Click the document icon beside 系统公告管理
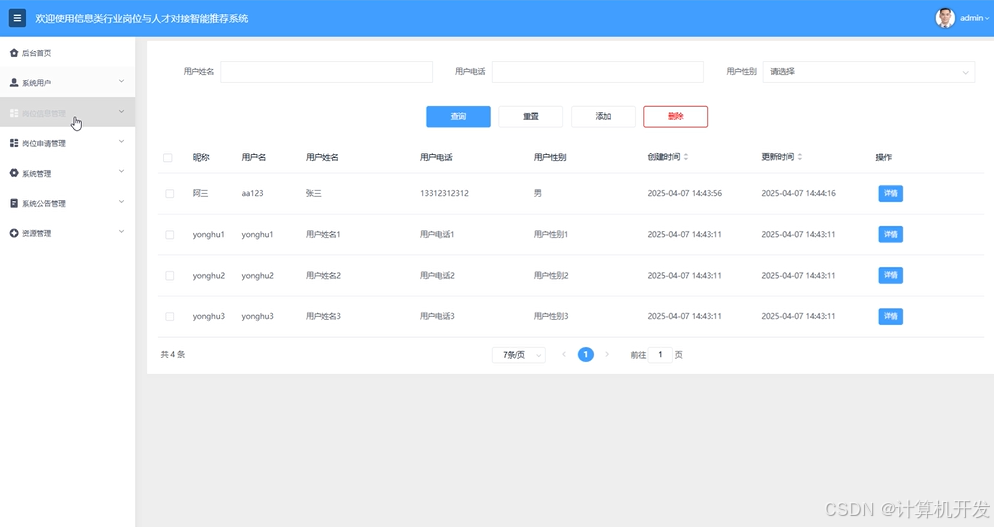994x527 pixels. (14, 203)
